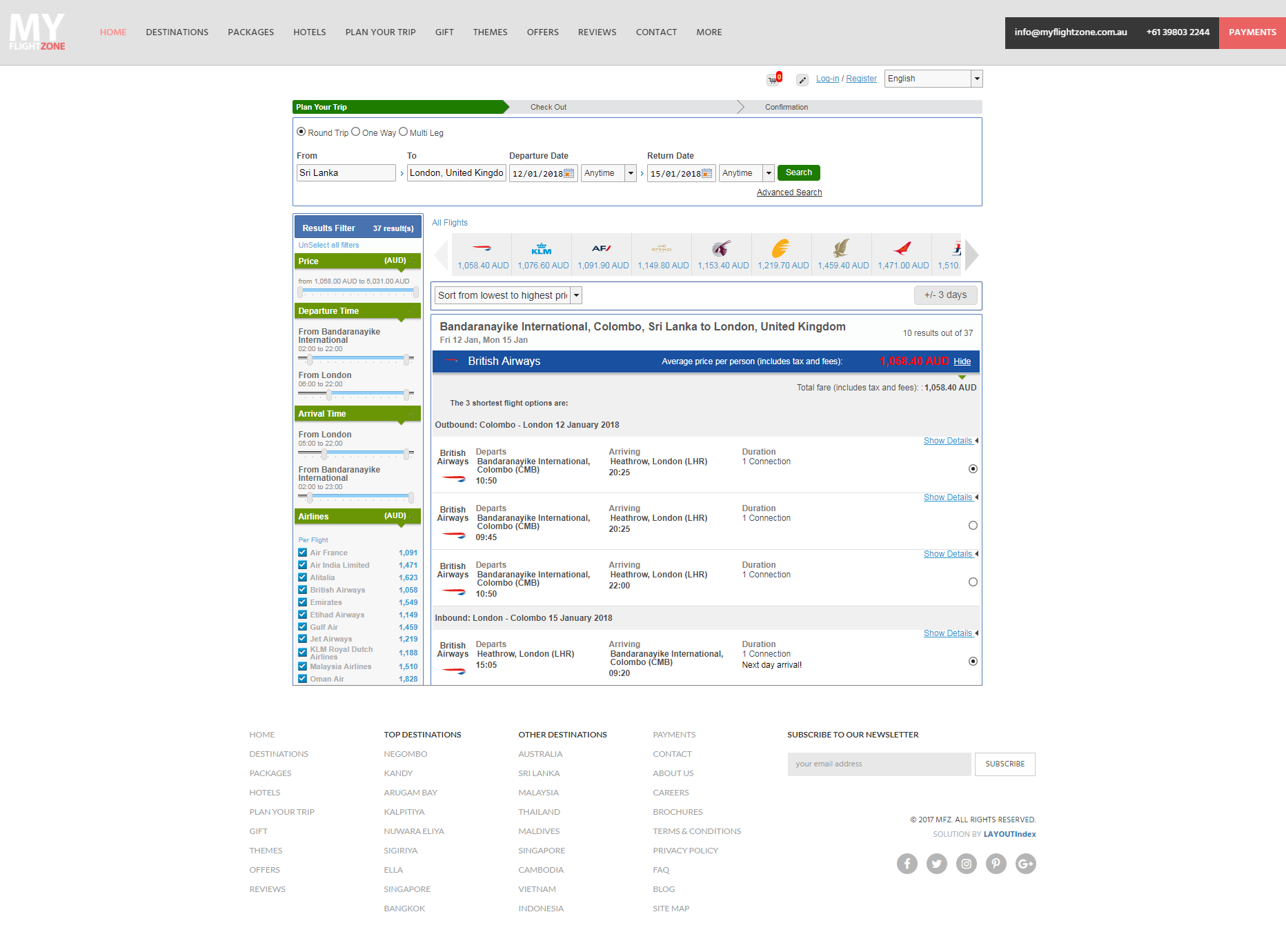Uncheck the Air France airline filter

coord(302,553)
